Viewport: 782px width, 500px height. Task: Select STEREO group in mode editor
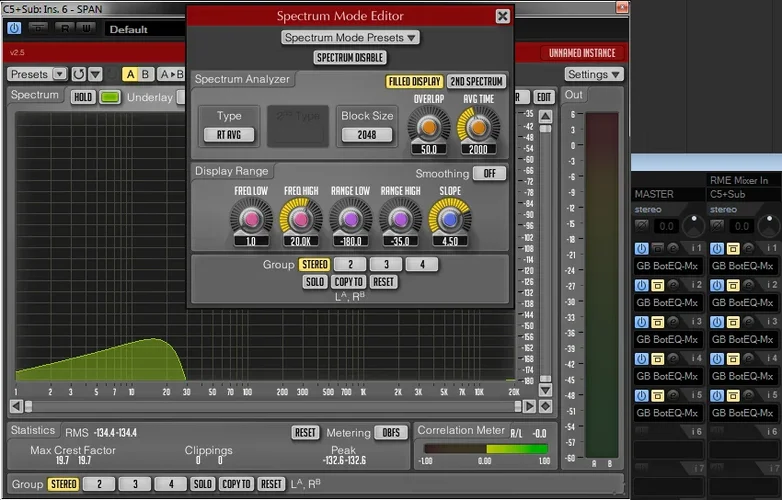315,264
